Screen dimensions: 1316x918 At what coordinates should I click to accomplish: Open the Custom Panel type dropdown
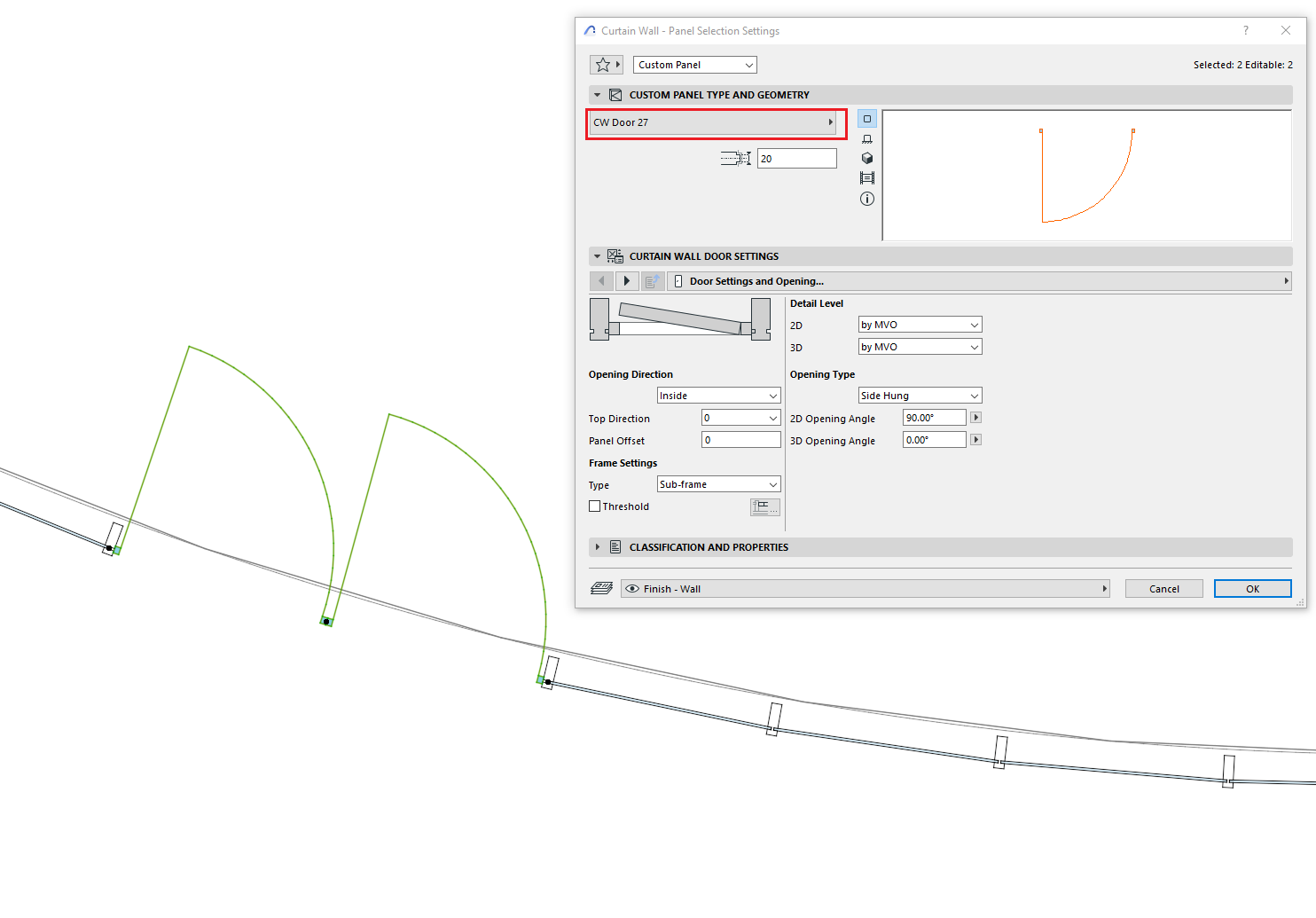click(694, 65)
